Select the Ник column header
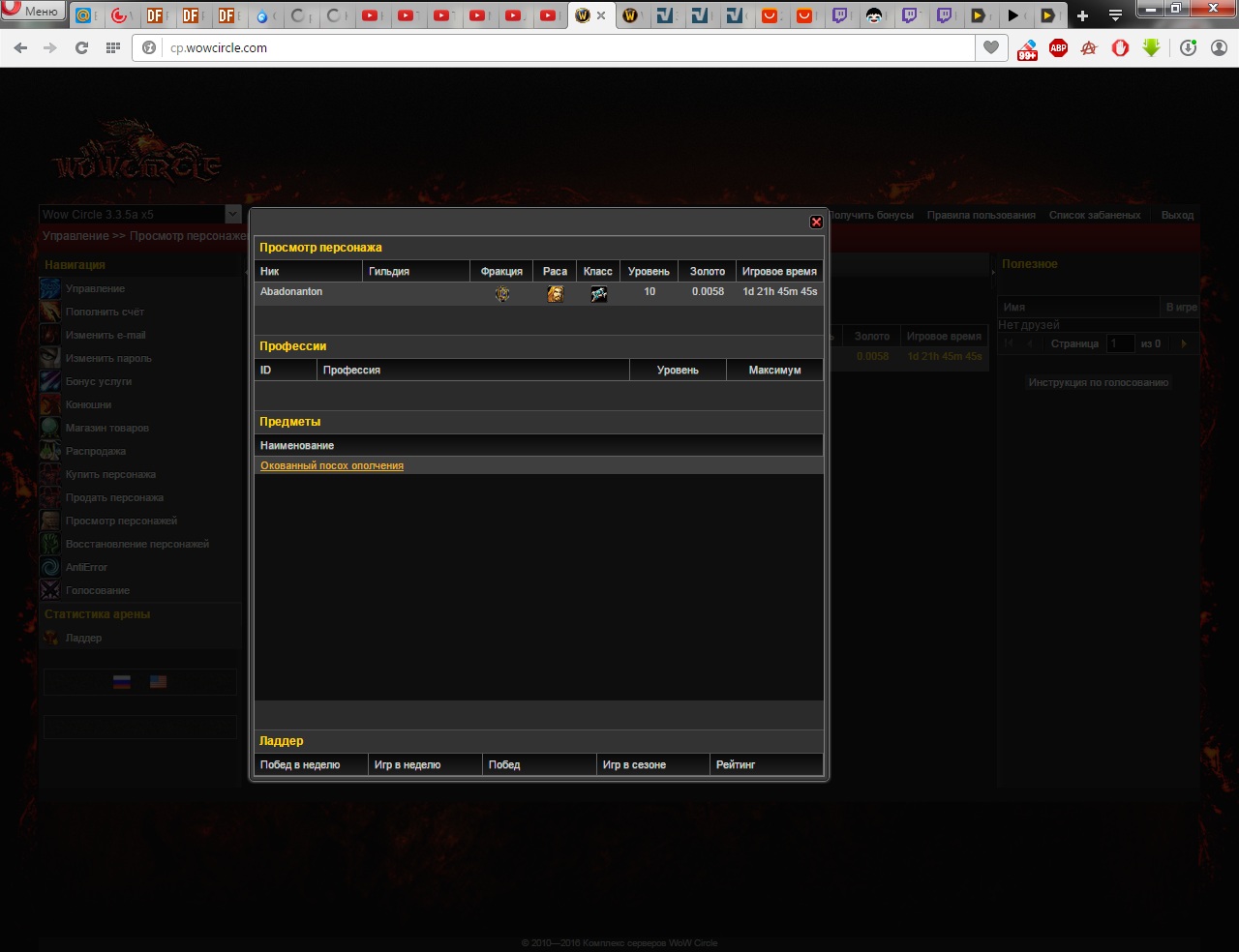Screen dimensions: 1239x952 (x=308, y=271)
